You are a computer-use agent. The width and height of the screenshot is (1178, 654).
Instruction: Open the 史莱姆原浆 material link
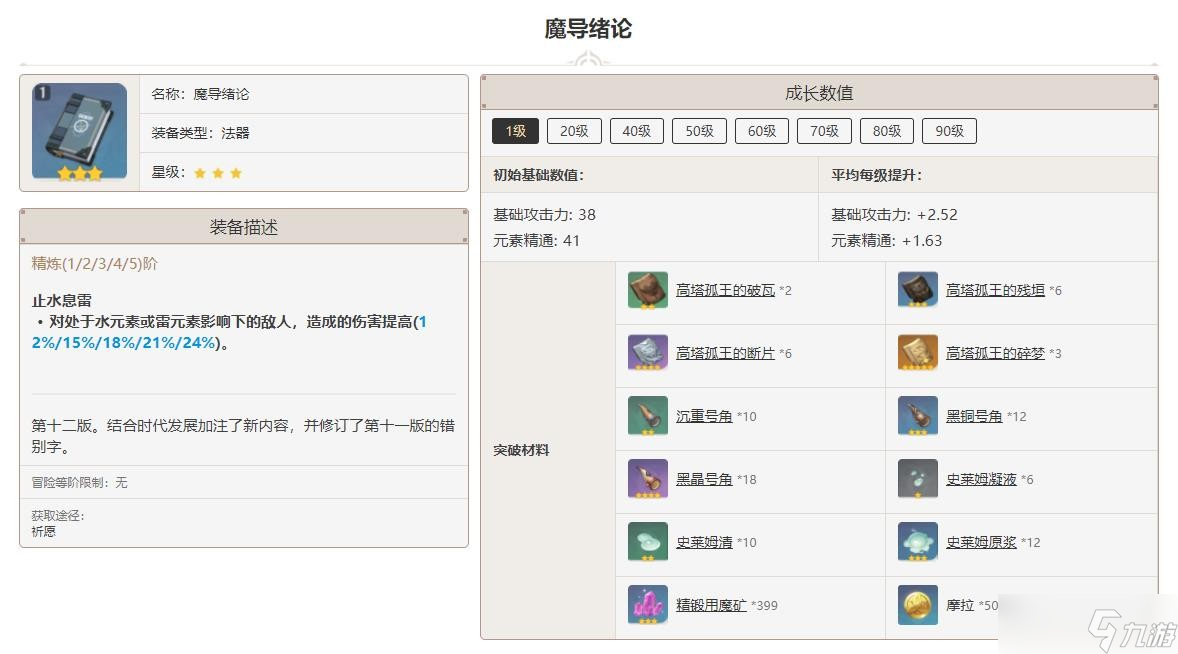[981, 542]
